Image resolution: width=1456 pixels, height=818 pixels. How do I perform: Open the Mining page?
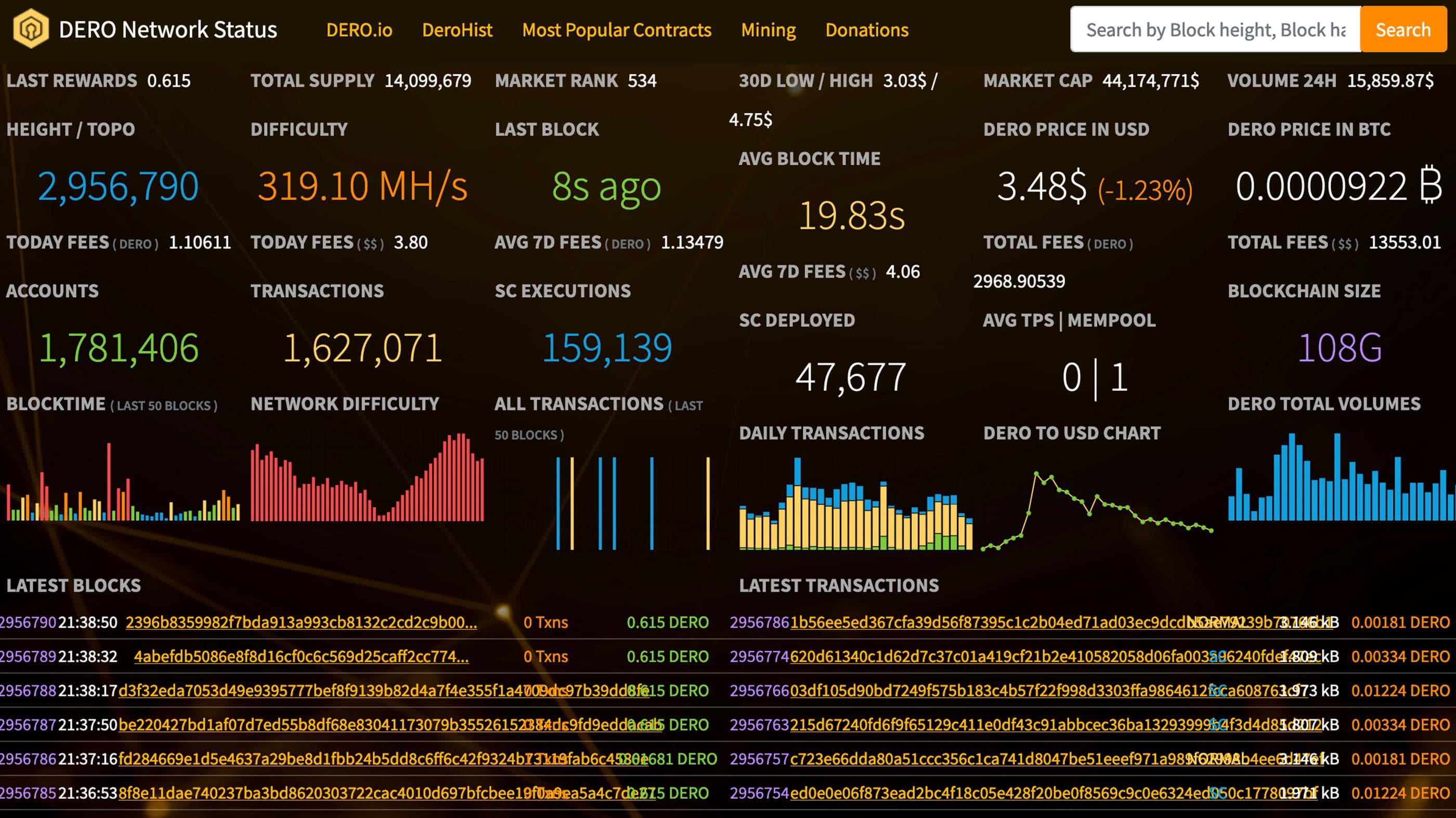pyautogui.click(x=769, y=30)
